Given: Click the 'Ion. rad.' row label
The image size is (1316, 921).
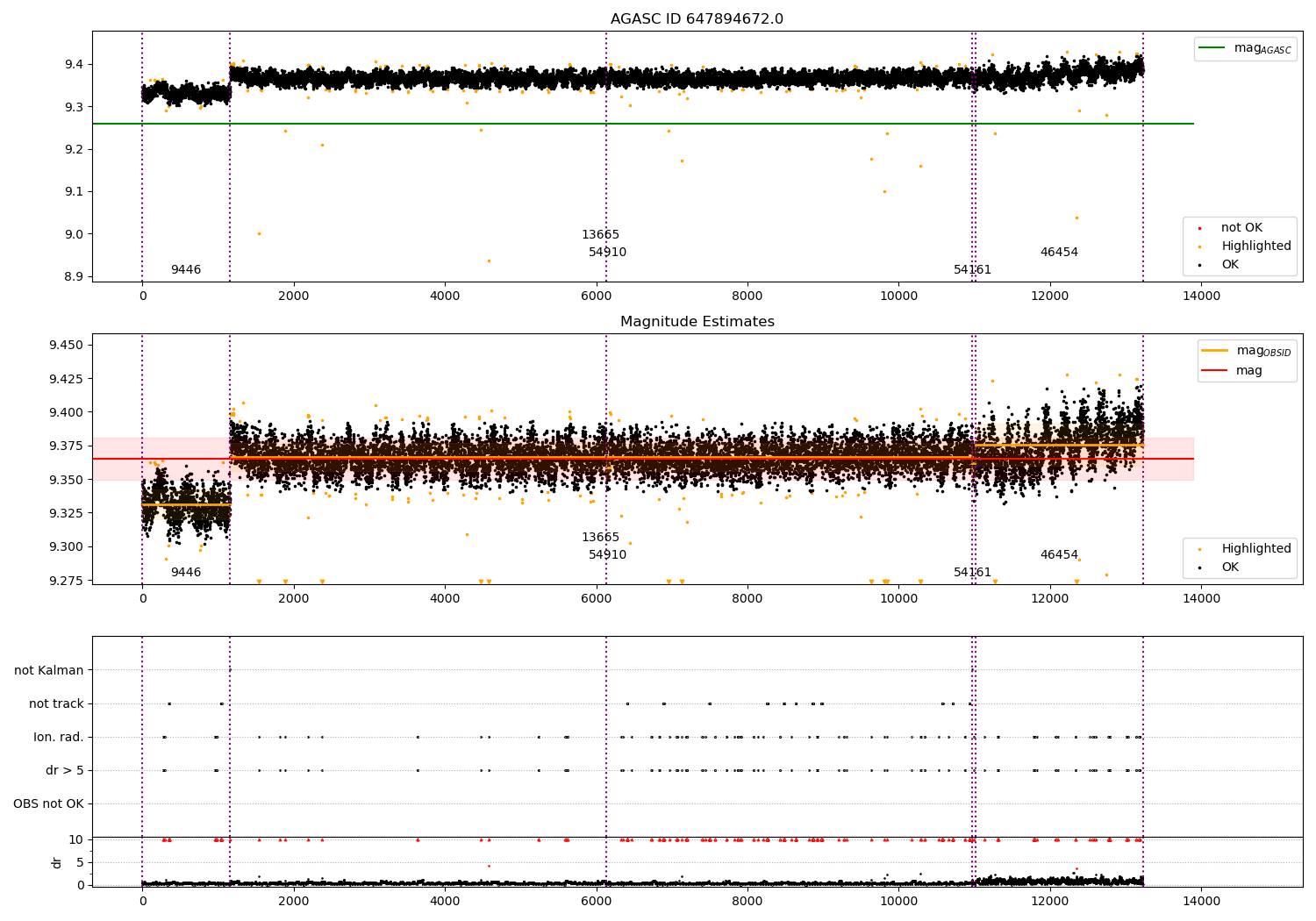Looking at the screenshot, I should [x=59, y=737].
